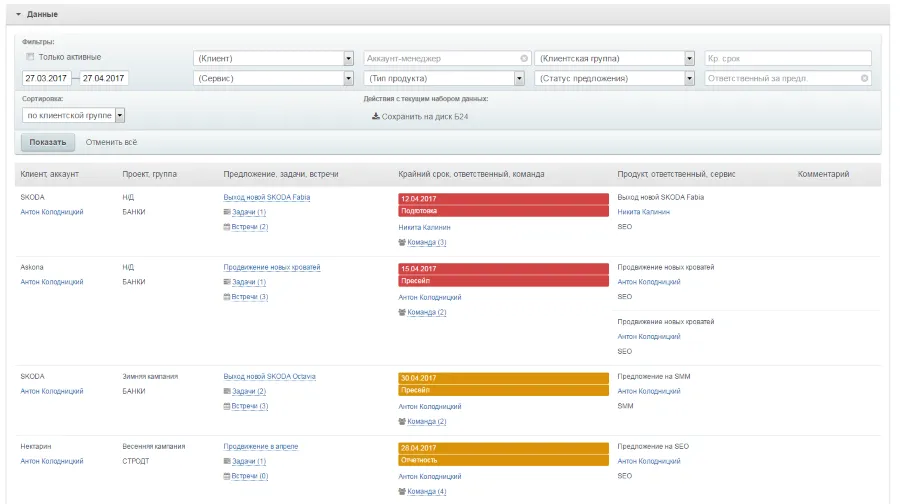
Task: Open Продвижение новых кроватей proposal link
Action: pyautogui.click(x=272, y=267)
